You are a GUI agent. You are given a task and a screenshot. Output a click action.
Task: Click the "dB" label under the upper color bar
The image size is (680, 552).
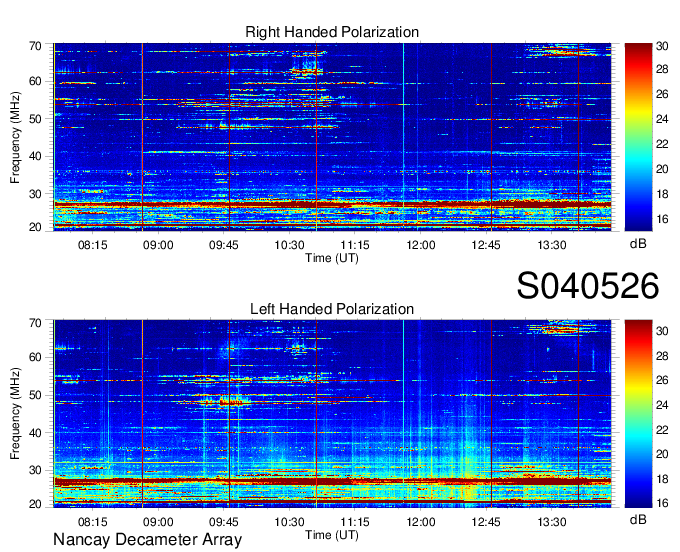pos(638,244)
